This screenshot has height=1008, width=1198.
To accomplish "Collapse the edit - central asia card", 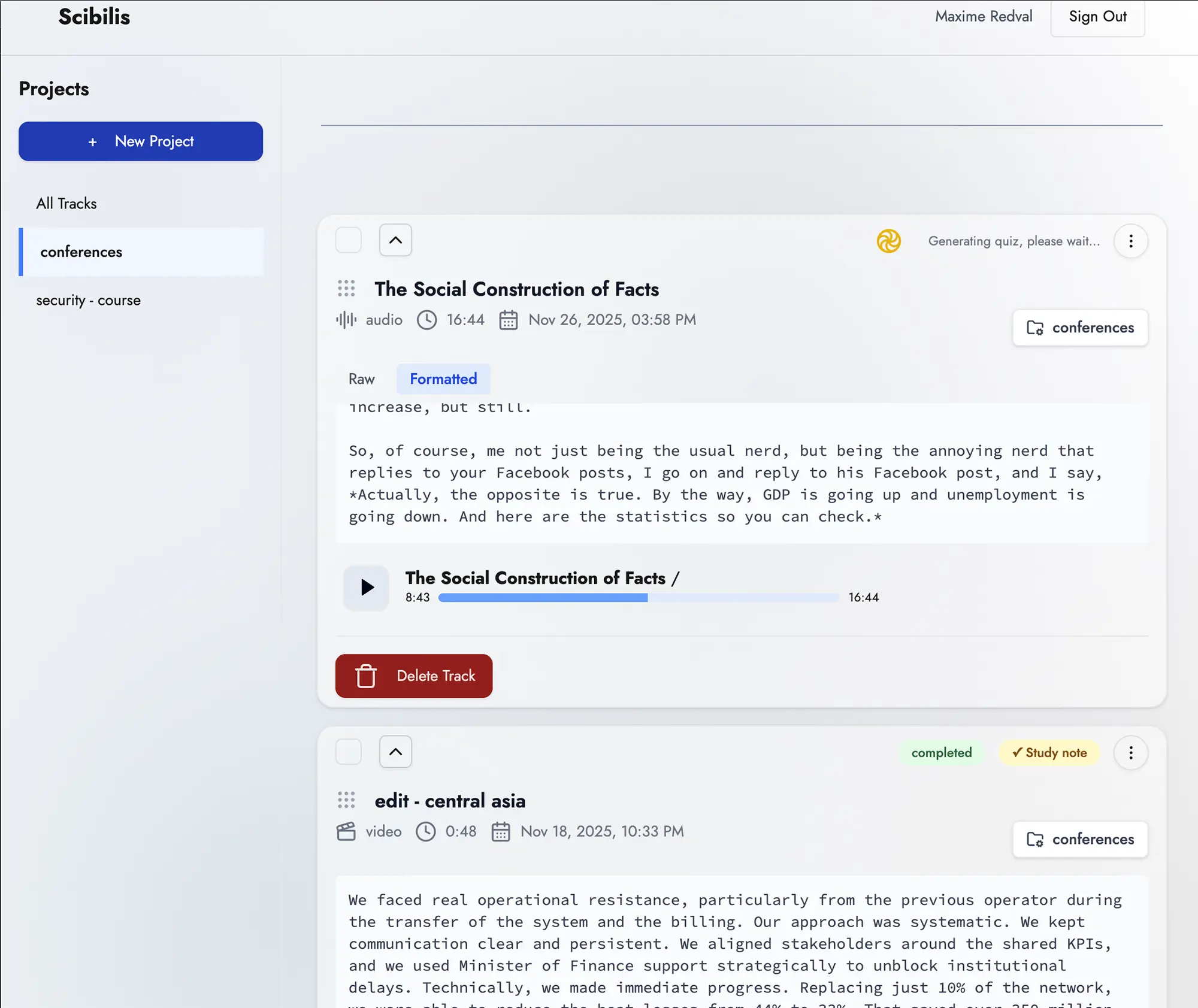I will (395, 752).
